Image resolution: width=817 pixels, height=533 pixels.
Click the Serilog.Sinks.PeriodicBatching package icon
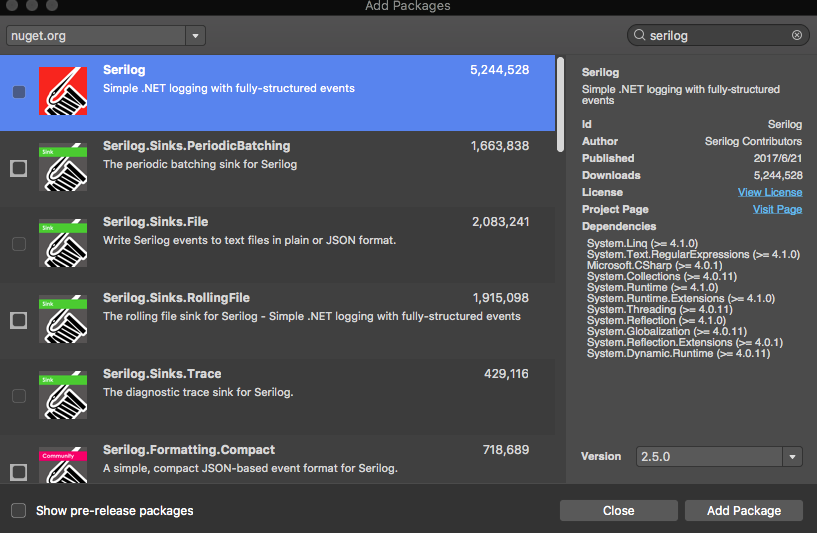(x=63, y=168)
